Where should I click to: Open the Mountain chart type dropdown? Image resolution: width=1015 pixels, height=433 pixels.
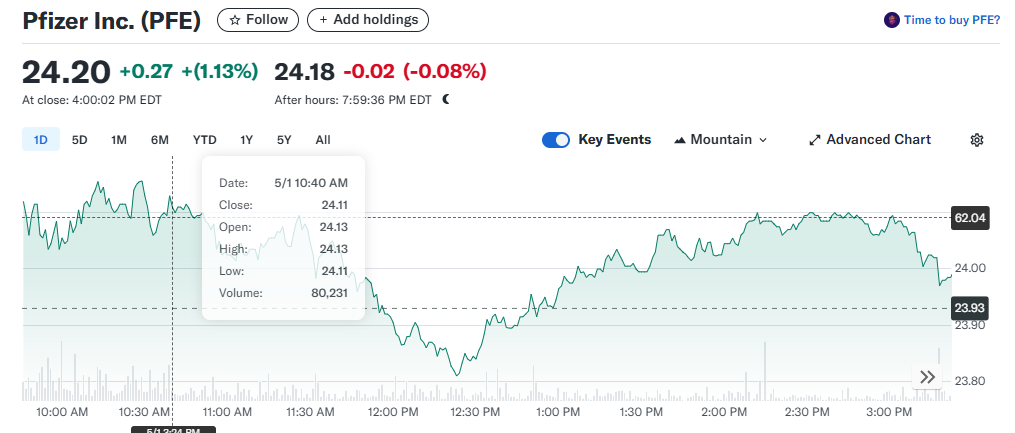click(720, 140)
